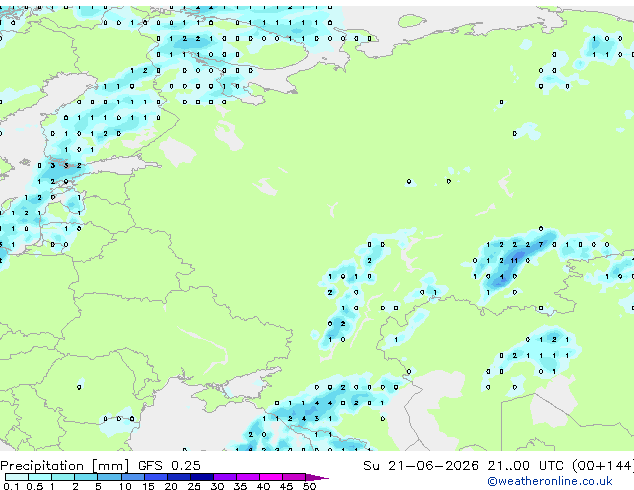Click the 2–5 mm legend color swatch
This screenshot has width=634, height=490.
pos(86,477)
